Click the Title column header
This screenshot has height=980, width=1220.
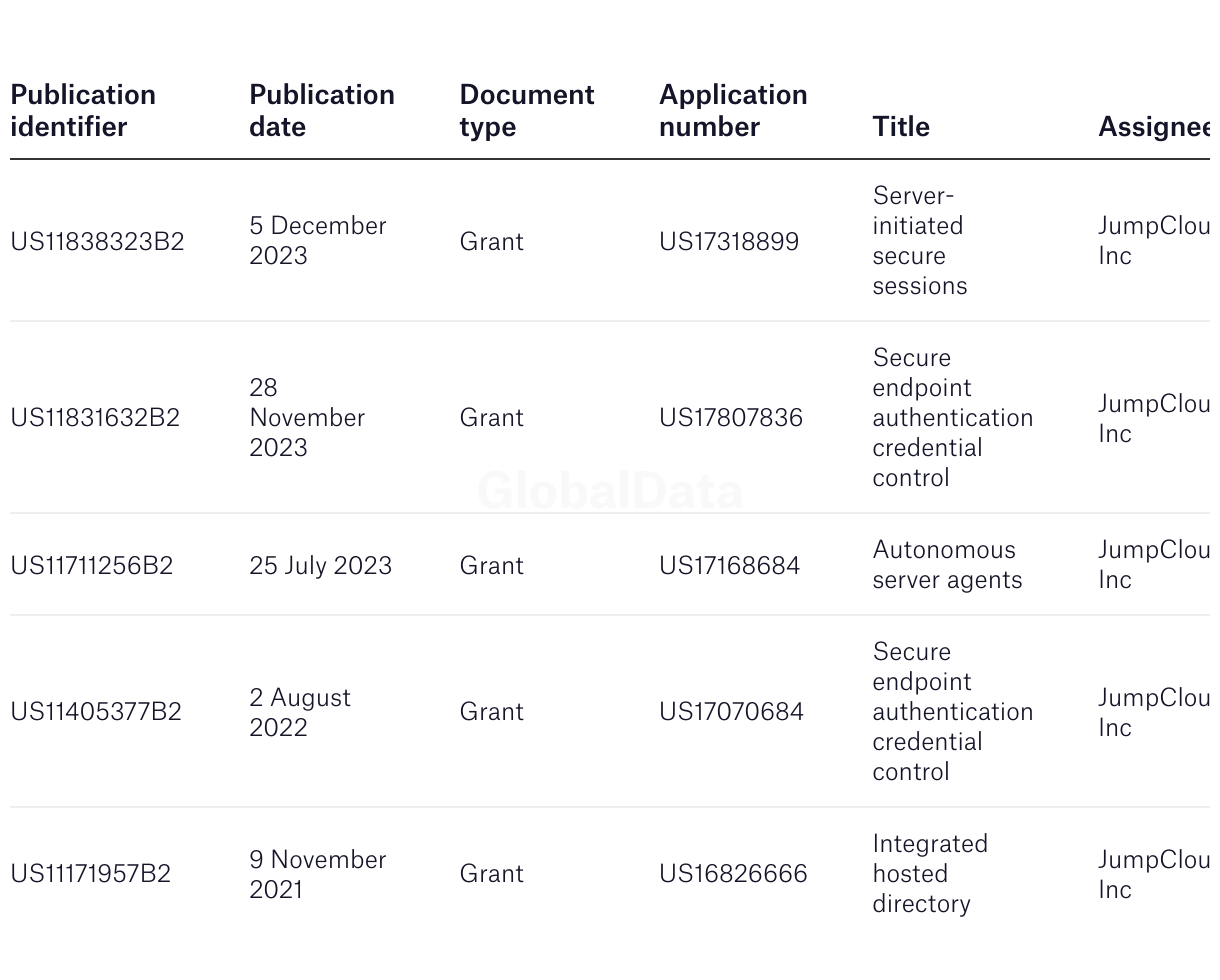click(x=901, y=127)
